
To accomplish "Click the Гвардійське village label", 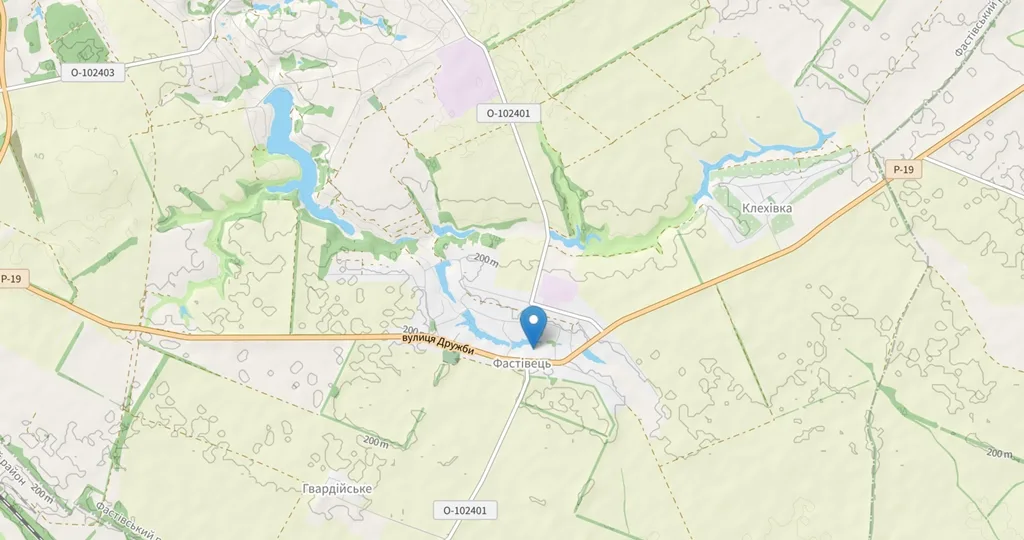I will [x=337, y=488].
